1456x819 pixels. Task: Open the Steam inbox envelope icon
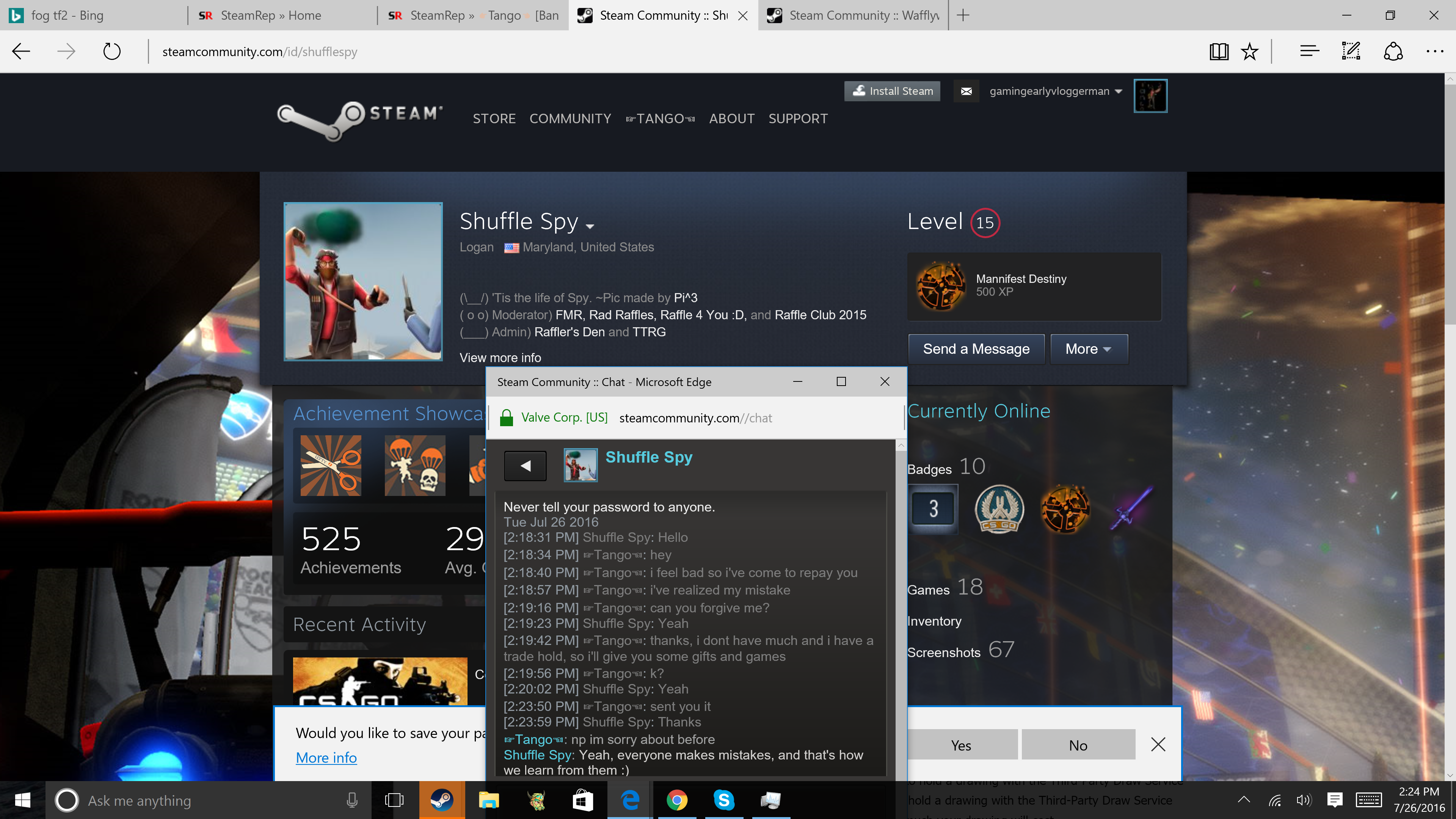(966, 91)
